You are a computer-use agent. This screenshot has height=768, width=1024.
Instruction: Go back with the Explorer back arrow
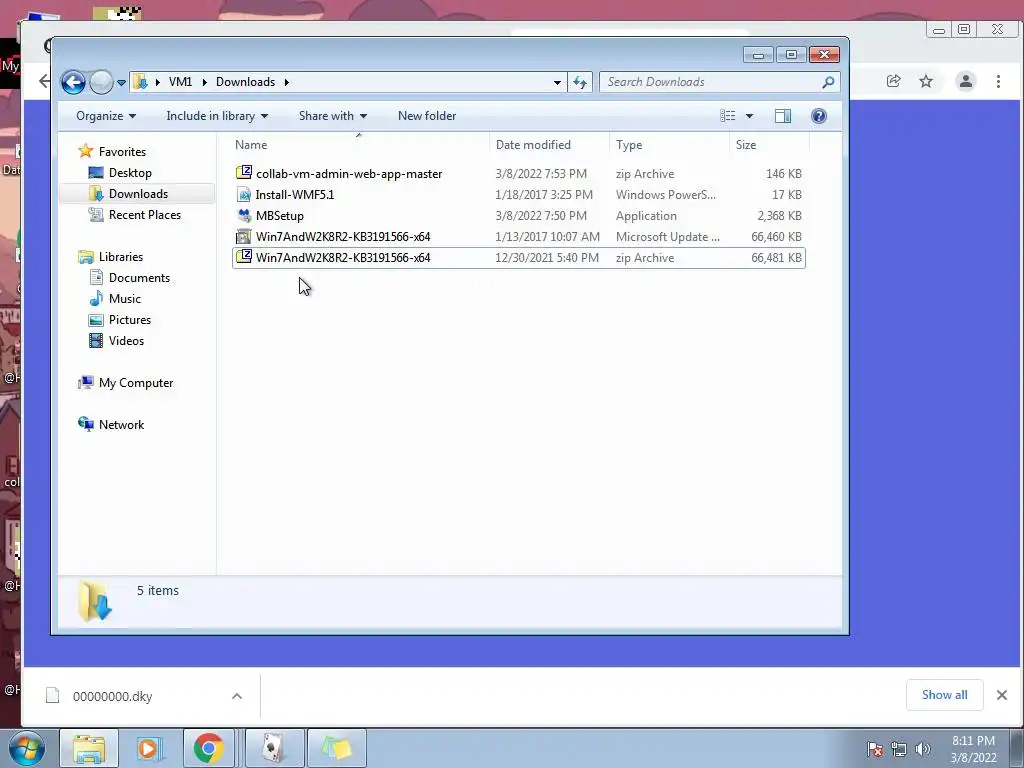73,82
